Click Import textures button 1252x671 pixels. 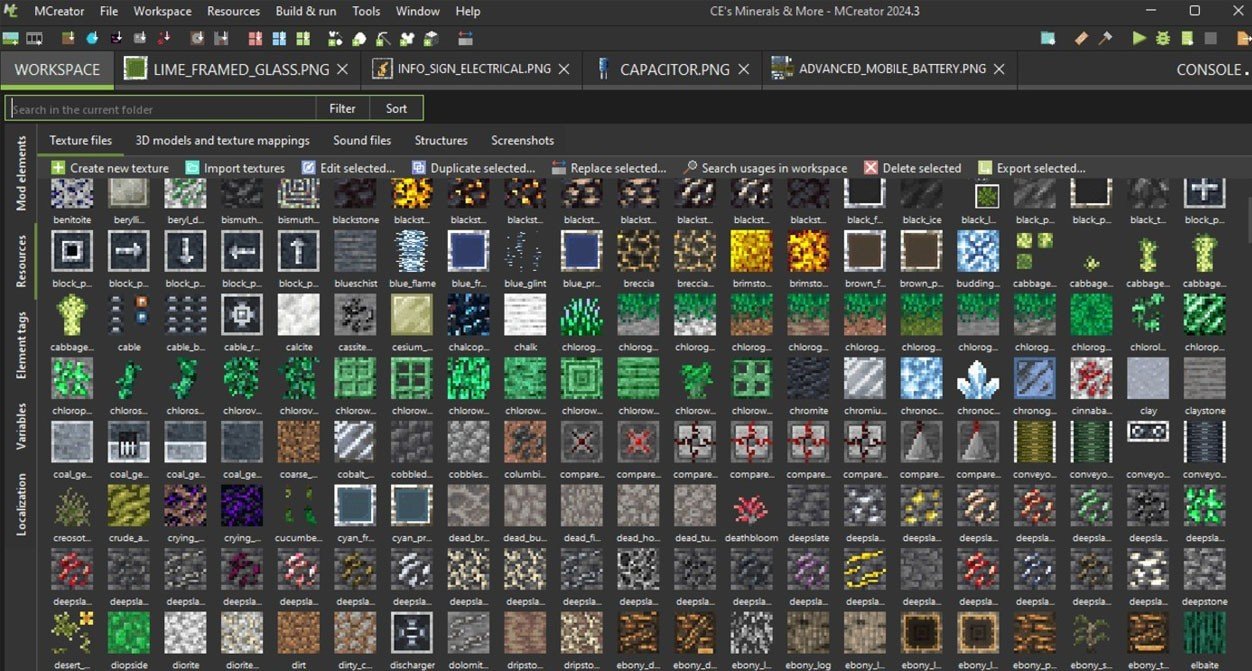(235, 168)
